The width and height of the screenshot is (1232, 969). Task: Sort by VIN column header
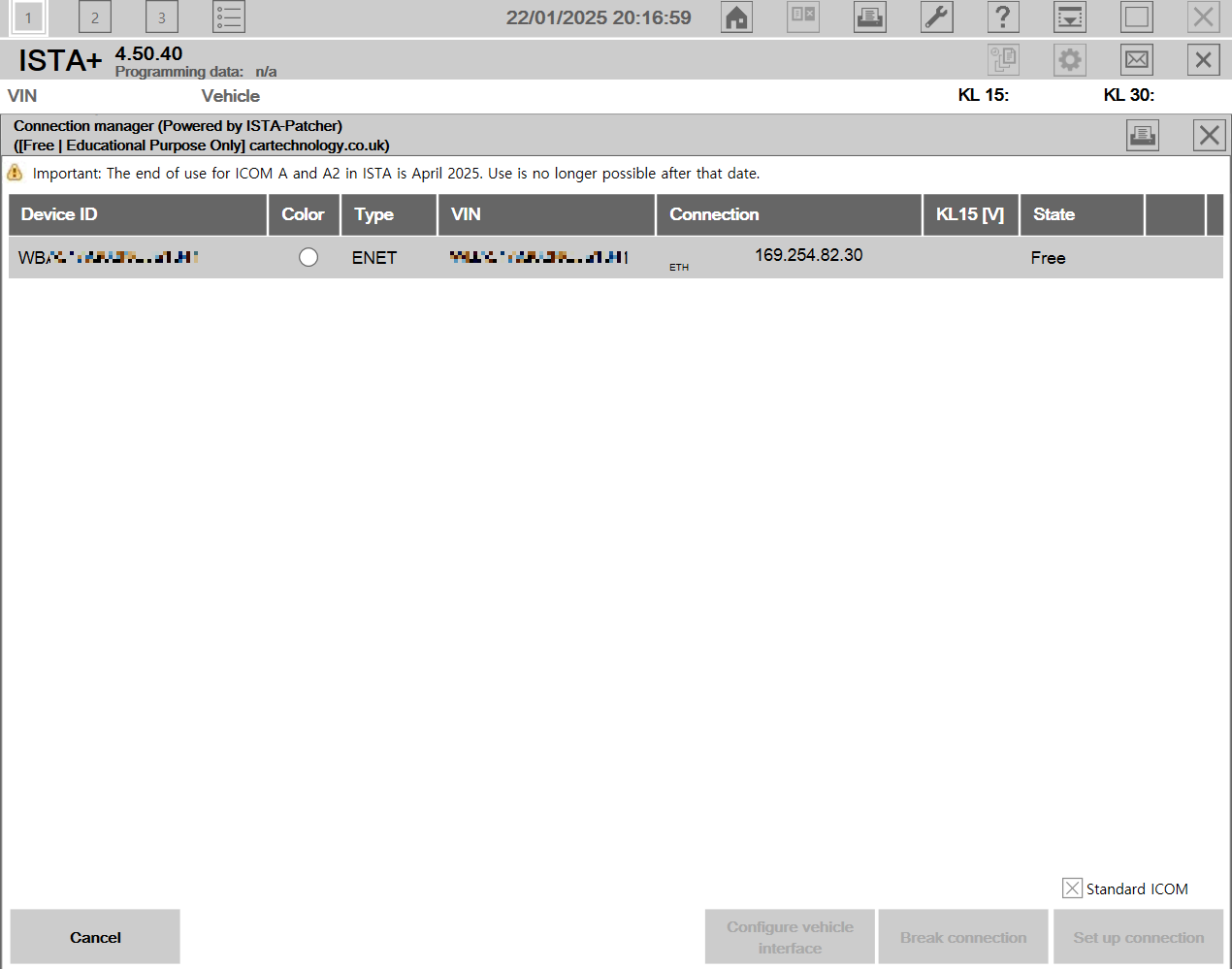point(547,214)
